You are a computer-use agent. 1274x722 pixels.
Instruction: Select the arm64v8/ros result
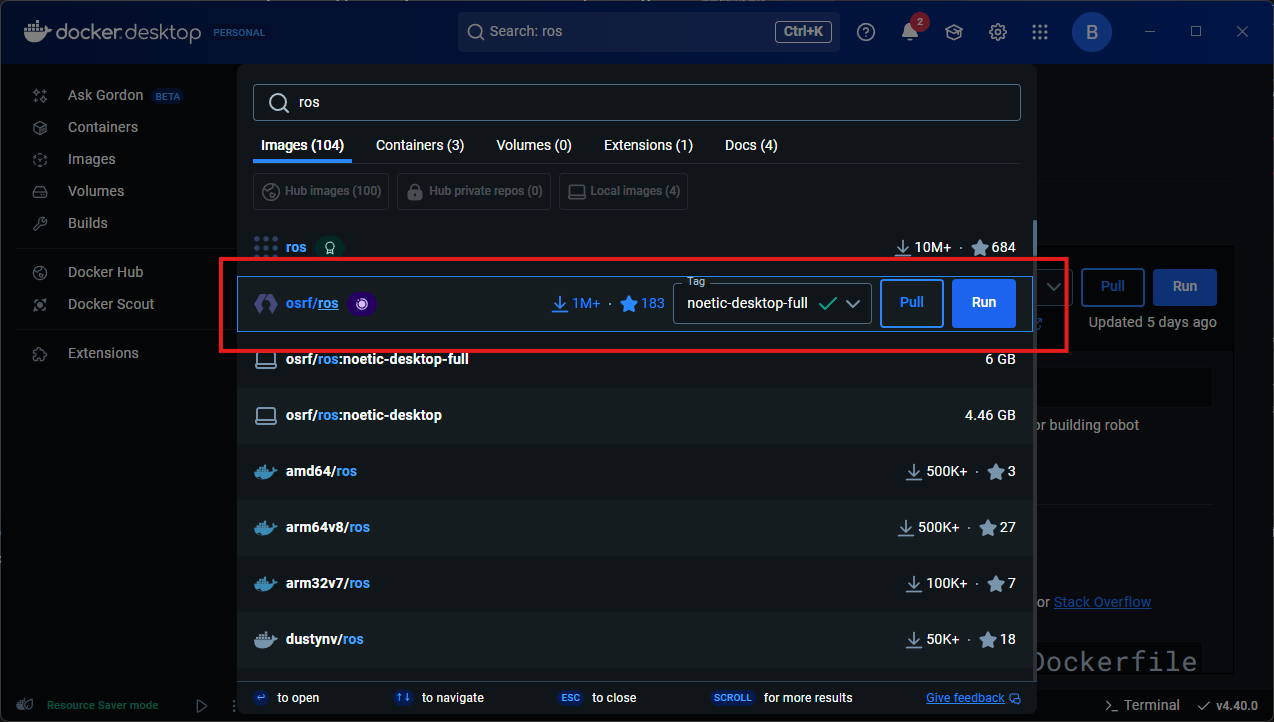(635, 528)
